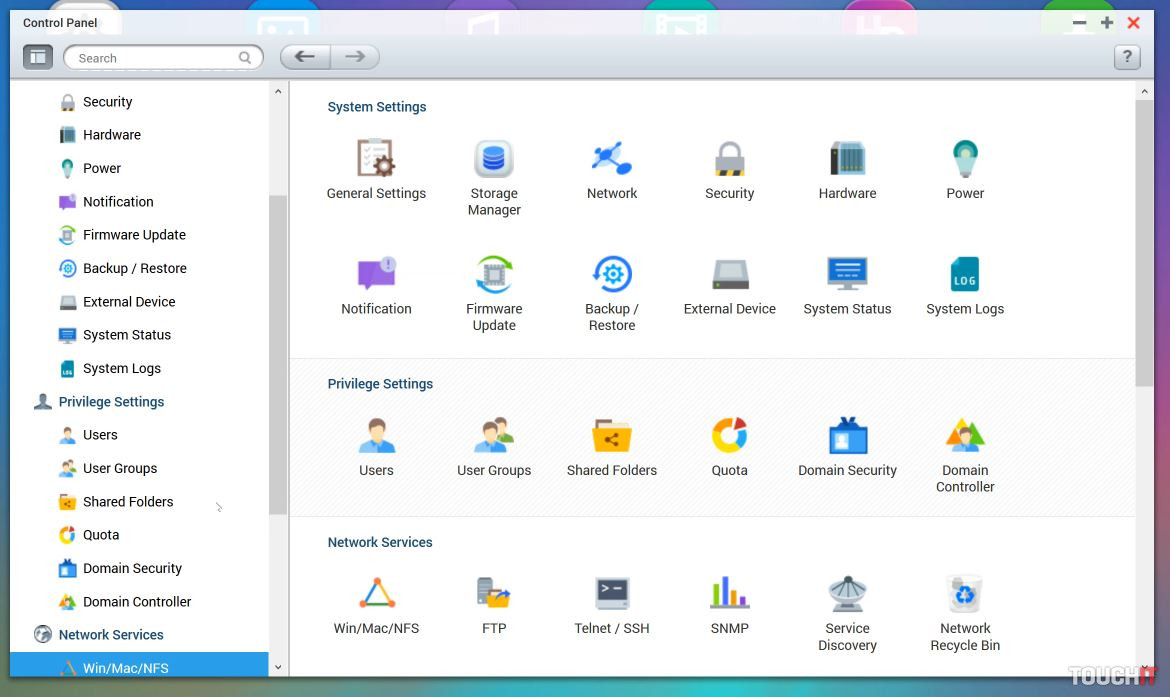
Task: Open Network Recycle Bin
Action: (965, 594)
